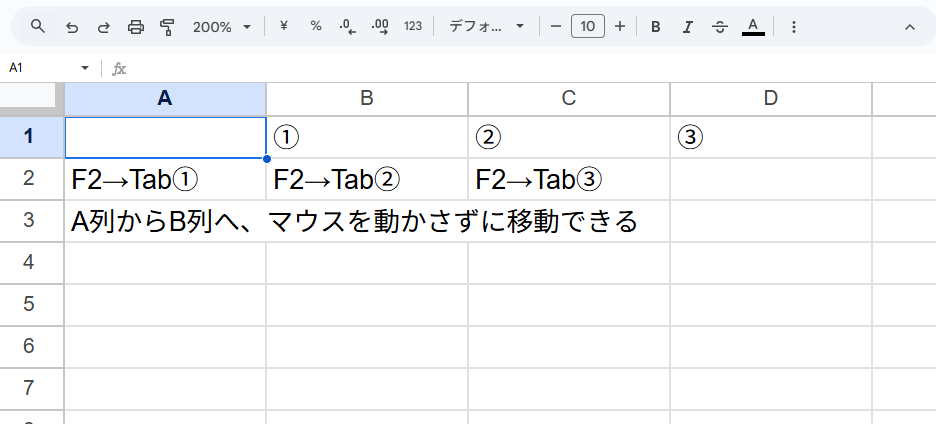Click the print icon
Image resolution: width=936 pixels, height=424 pixels.
pos(136,27)
